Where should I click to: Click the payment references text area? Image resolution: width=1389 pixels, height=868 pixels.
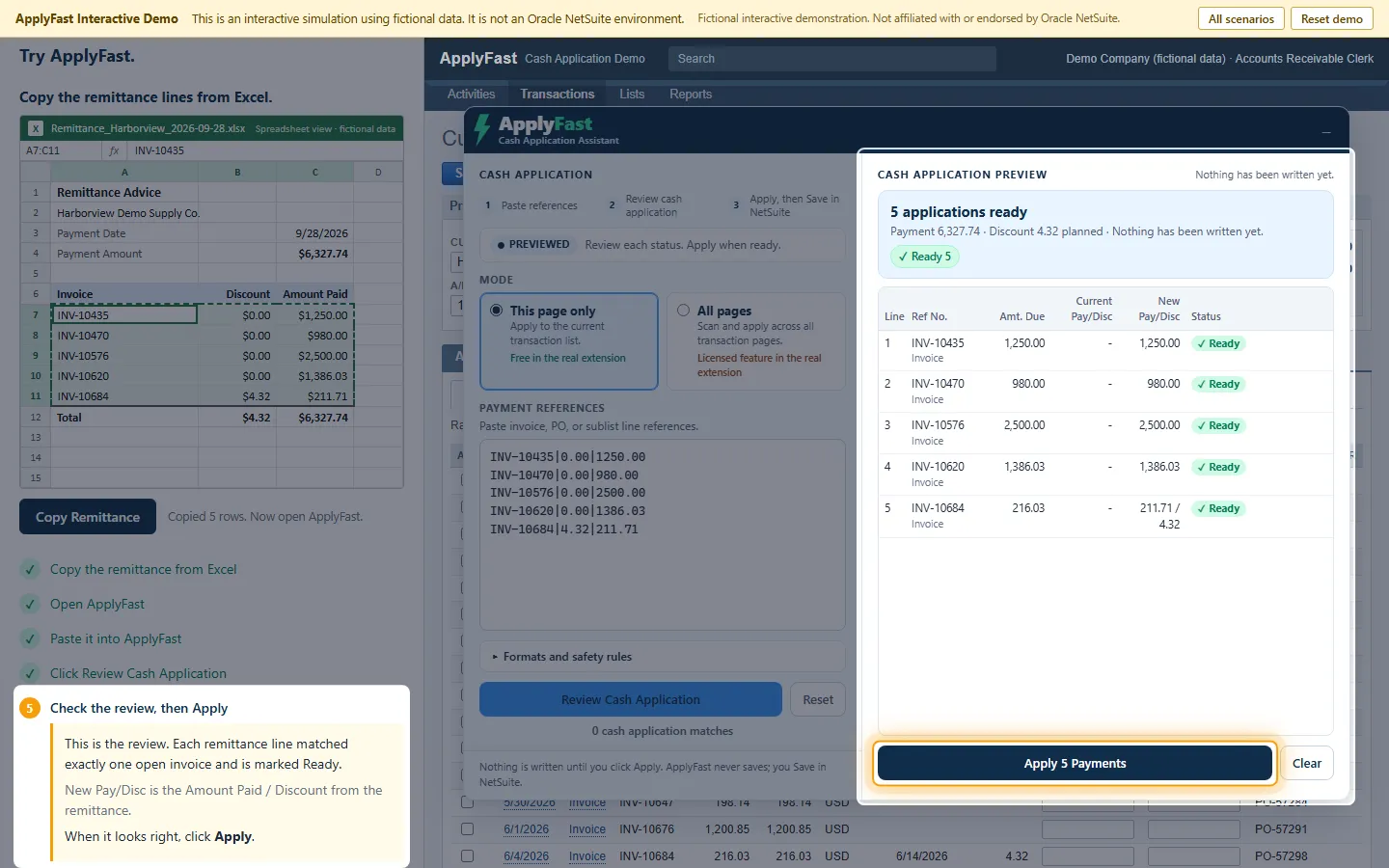pyautogui.click(x=662, y=534)
